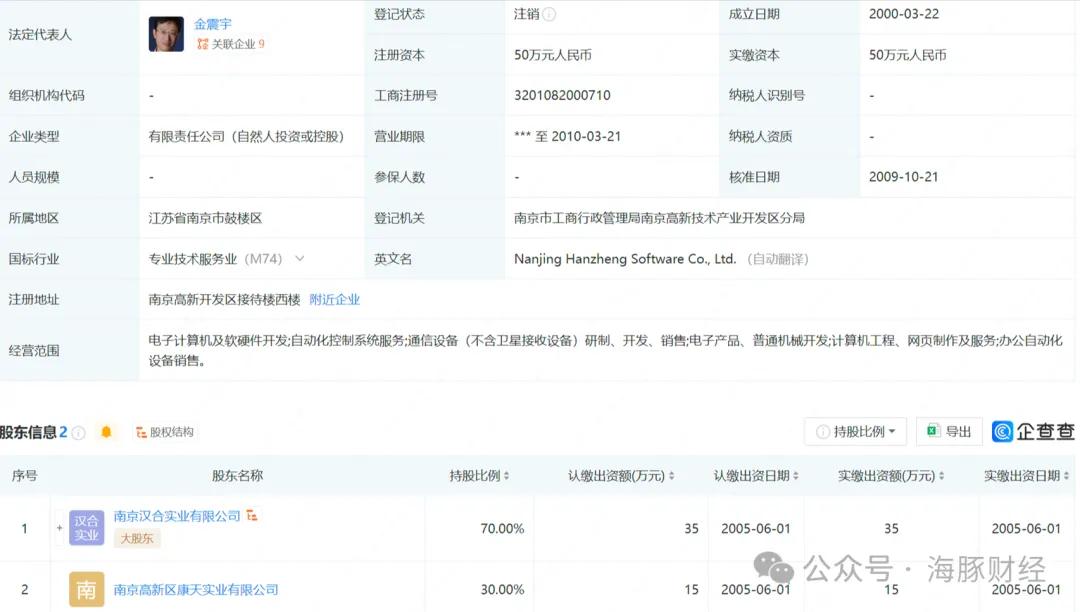Screen dimensions: 1080x612
Task: Open 关联企业 9 related companies
Action: point(237,44)
